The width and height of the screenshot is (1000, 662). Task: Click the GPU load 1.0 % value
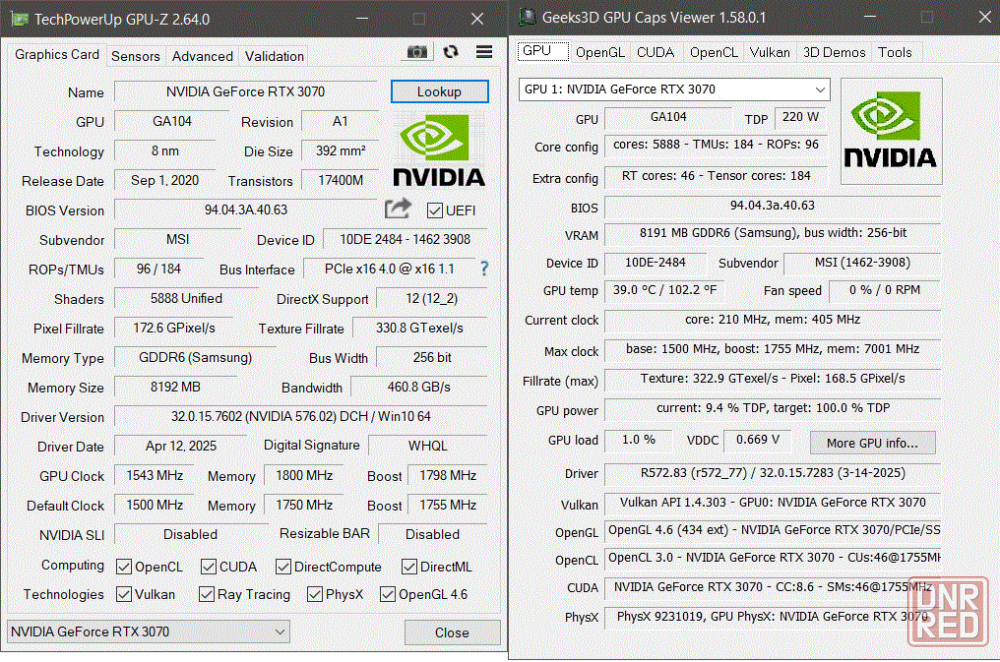pos(638,440)
